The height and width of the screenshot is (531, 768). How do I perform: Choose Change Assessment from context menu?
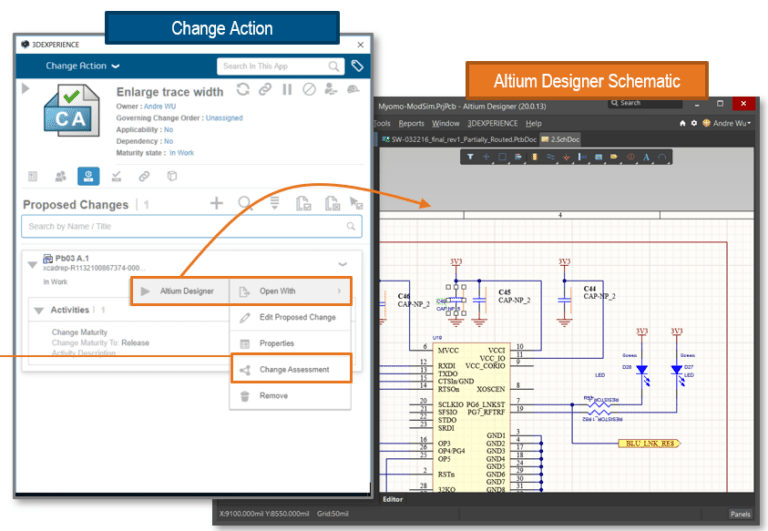[x=293, y=370]
